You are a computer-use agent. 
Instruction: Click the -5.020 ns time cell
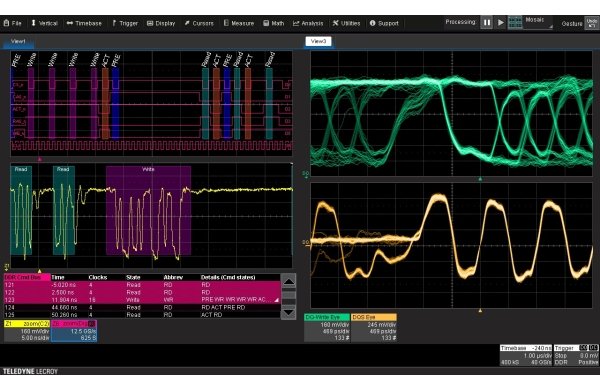click(x=64, y=285)
